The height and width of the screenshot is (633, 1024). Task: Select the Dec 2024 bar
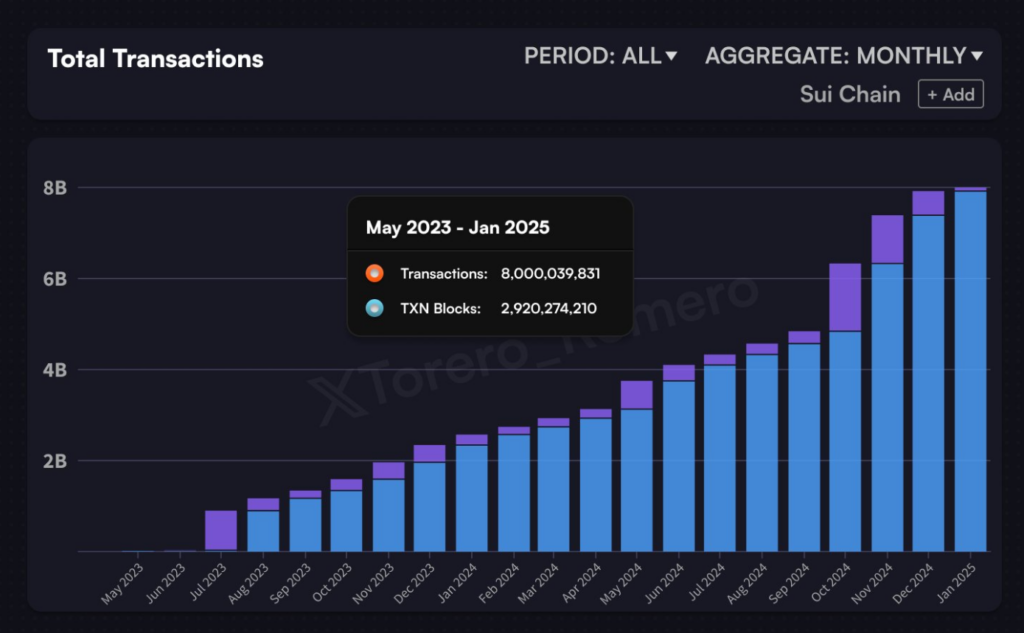929,372
